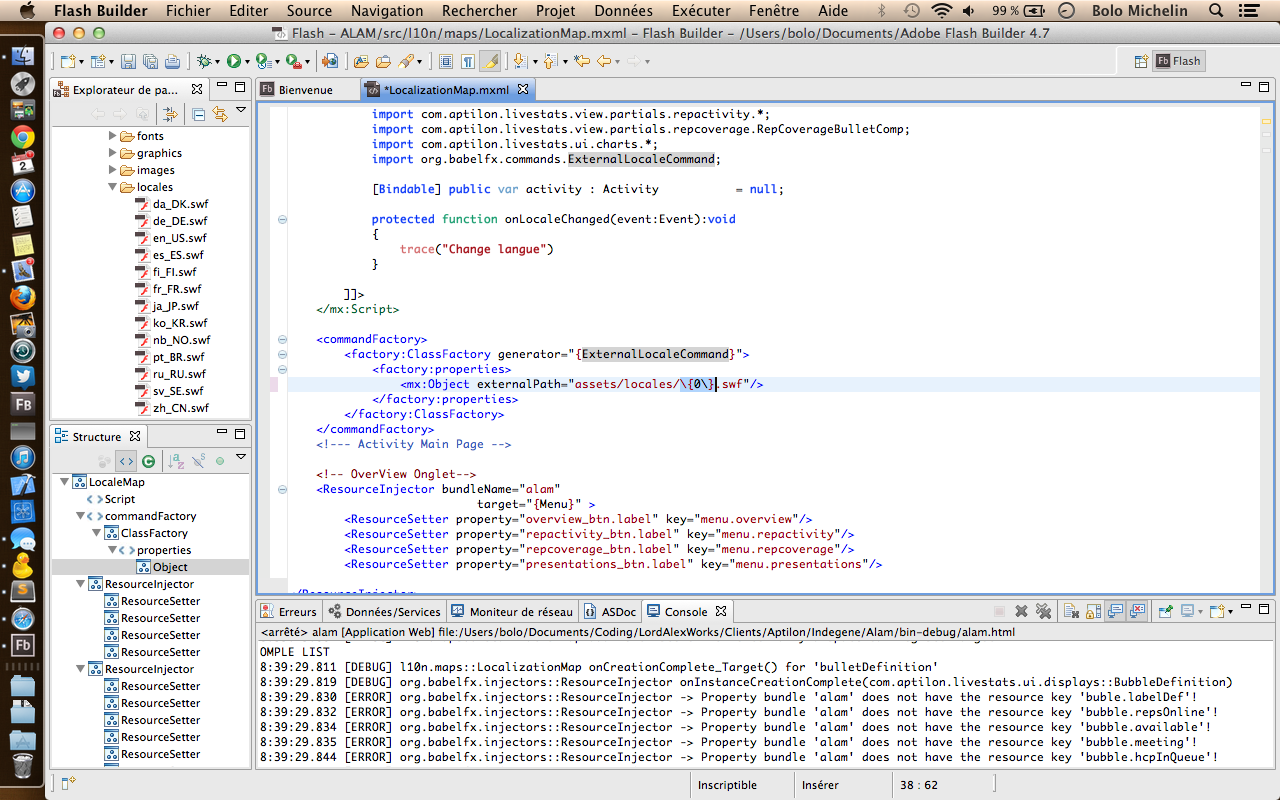Switch to the Données/Services tab
The width and height of the screenshot is (1280, 800).
tap(384, 612)
